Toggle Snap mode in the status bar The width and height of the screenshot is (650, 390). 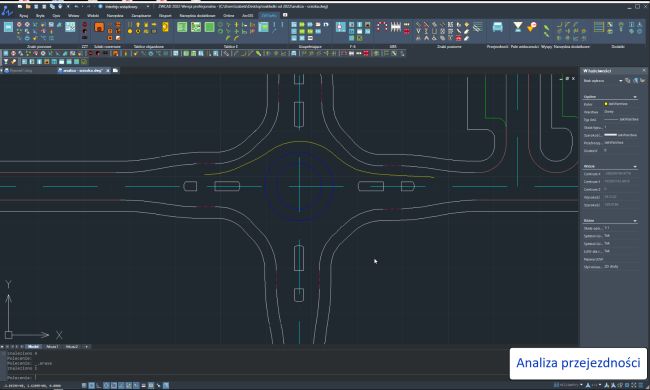click(84, 385)
